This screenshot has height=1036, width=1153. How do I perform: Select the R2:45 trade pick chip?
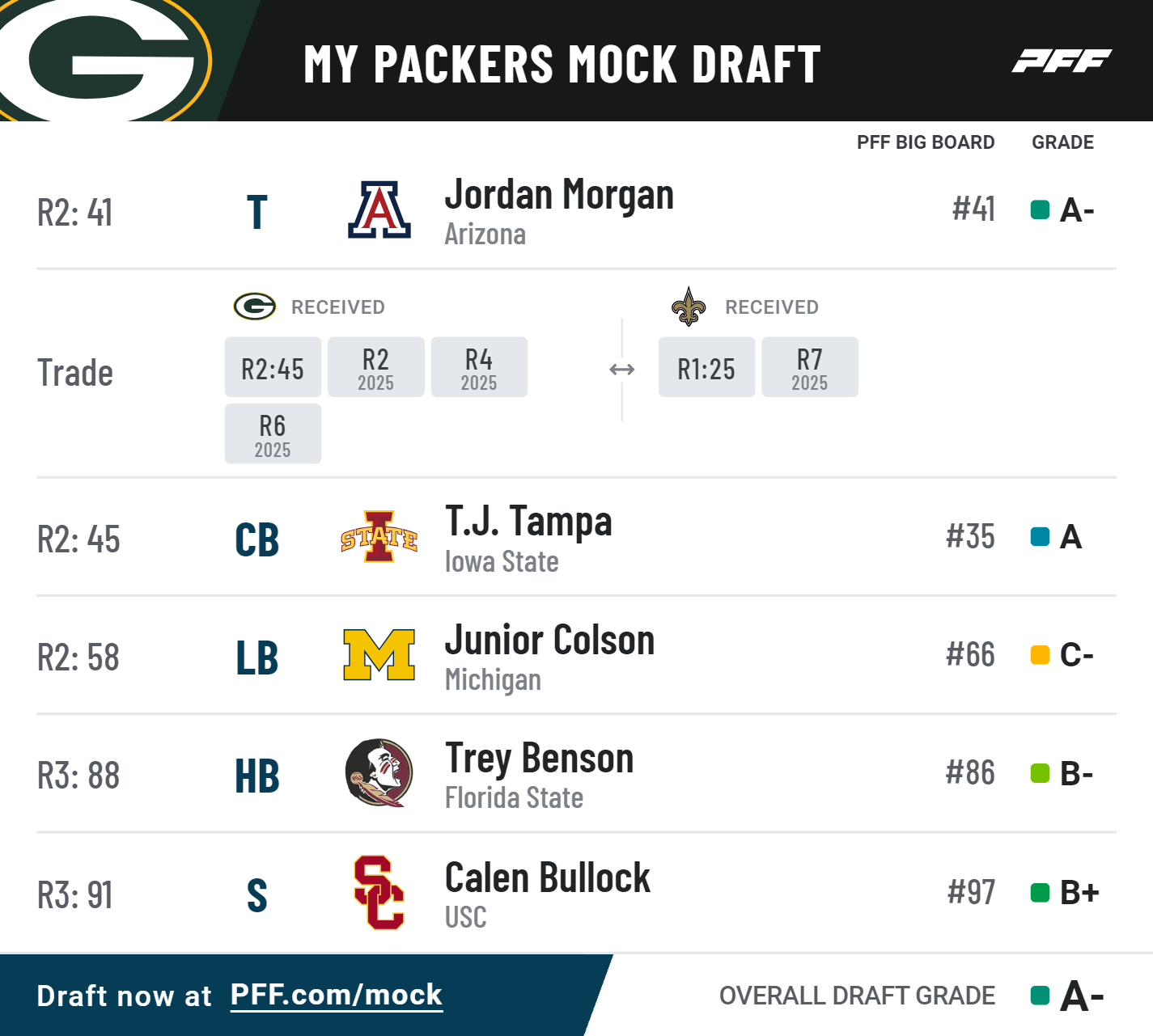[x=273, y=368]
